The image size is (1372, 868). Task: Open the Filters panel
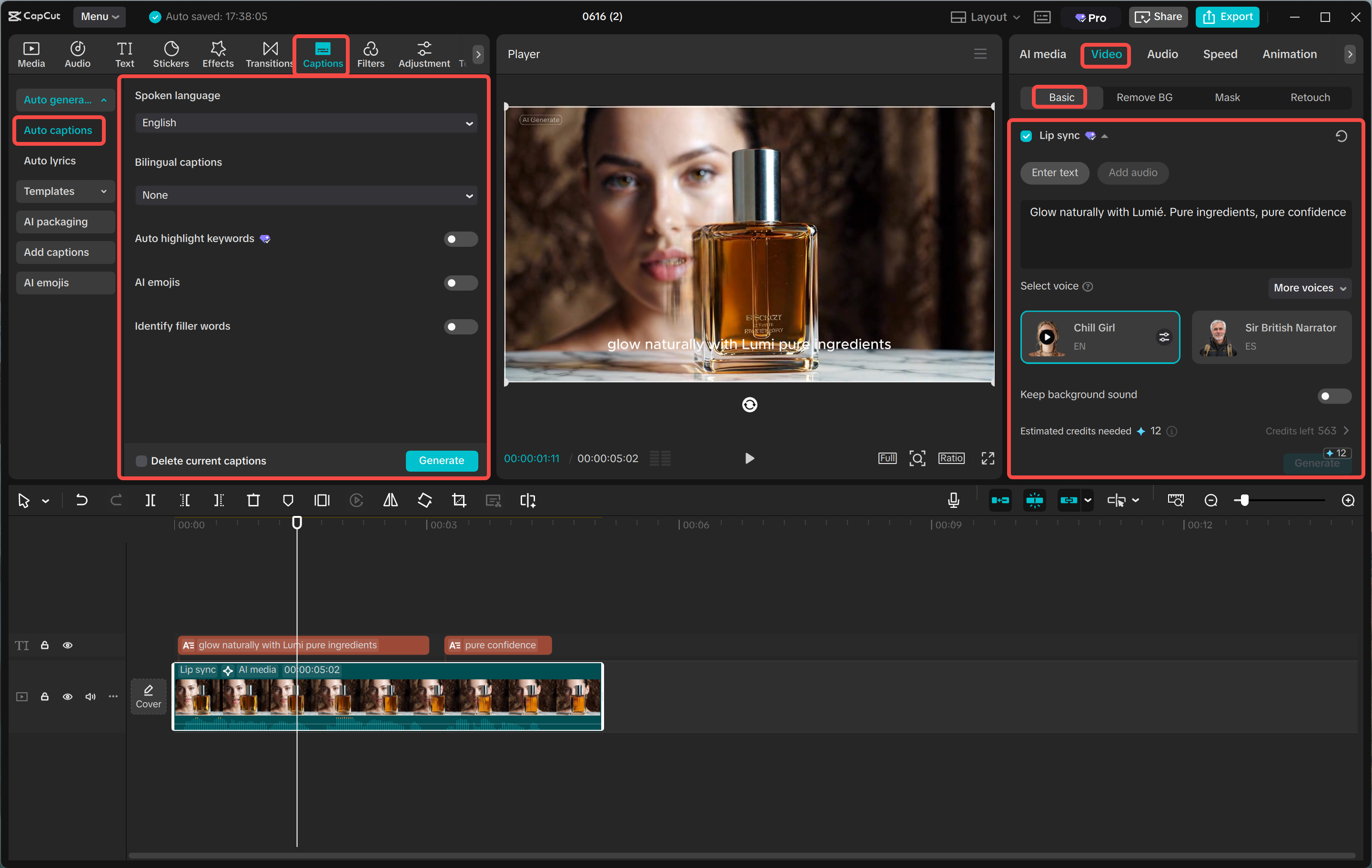click(371, 54)
